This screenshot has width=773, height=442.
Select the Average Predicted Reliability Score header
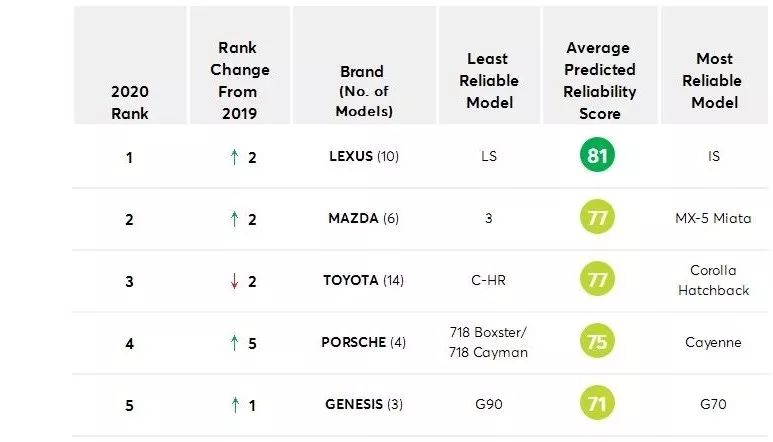(598, 81)
